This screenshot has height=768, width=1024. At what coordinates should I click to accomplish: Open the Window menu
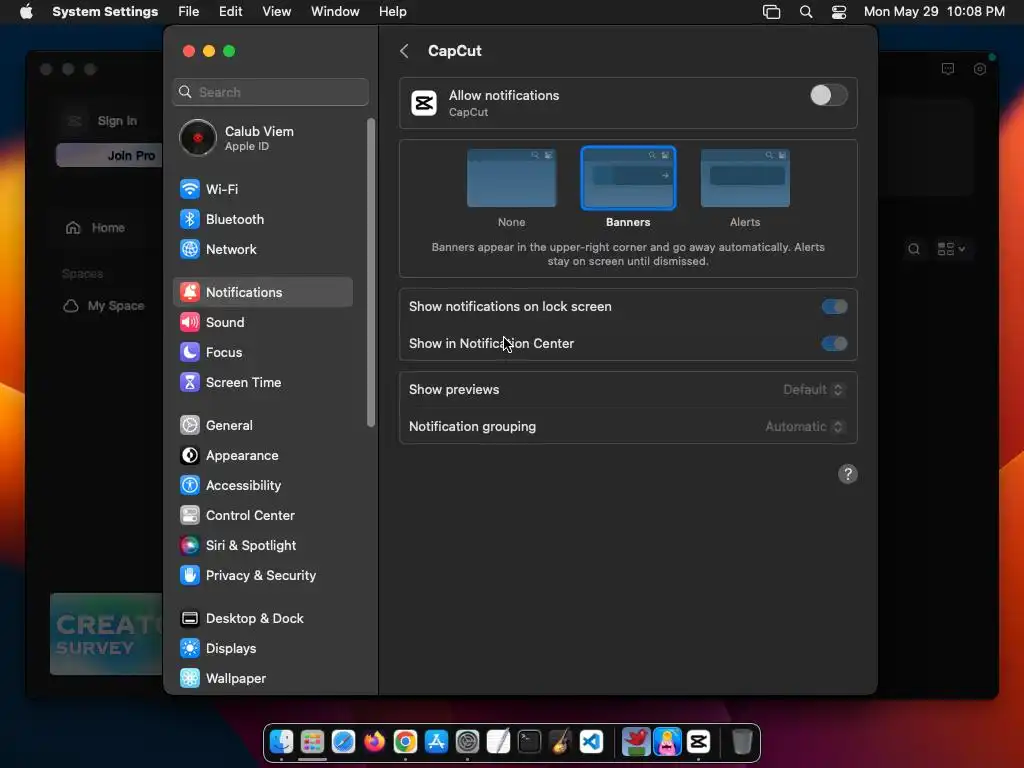click(x=335, y=12)
